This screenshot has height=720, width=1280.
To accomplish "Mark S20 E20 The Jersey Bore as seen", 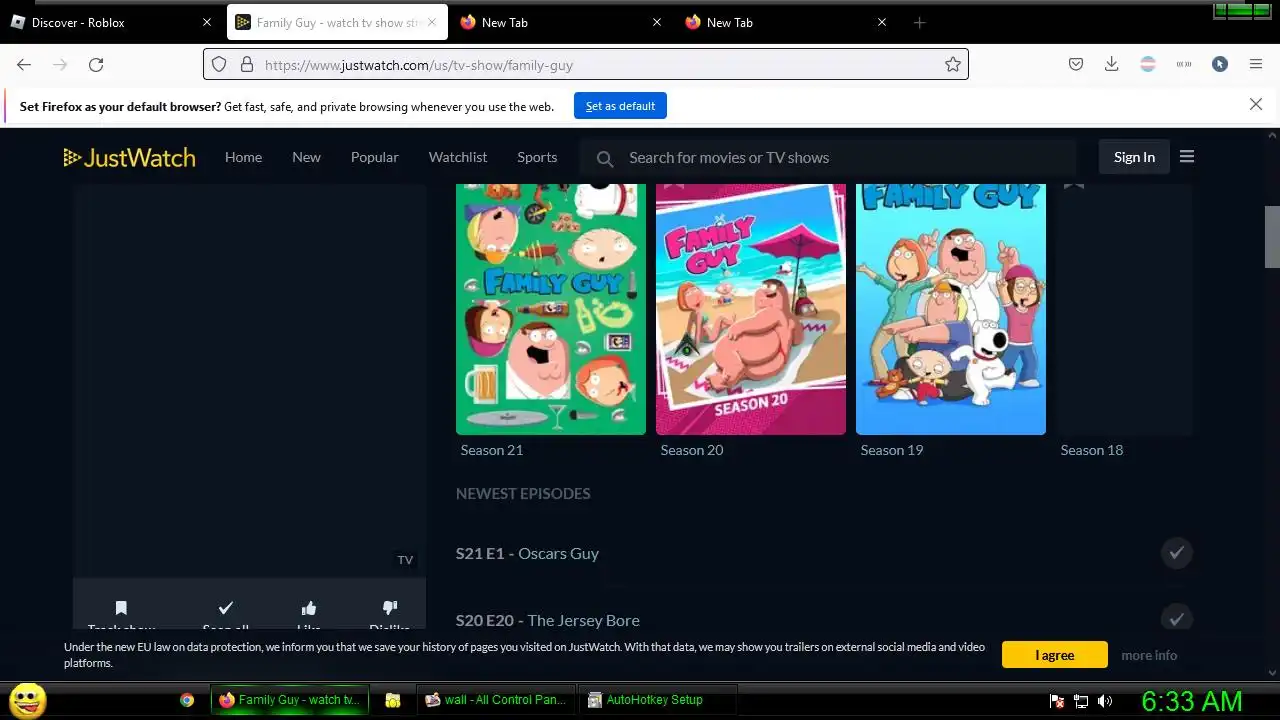I will [x=1177, y=618].
